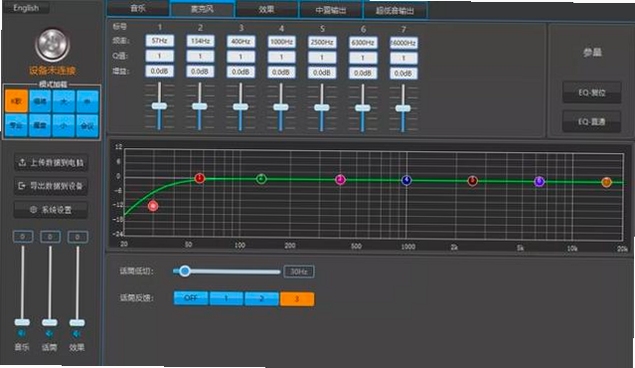Select magenta EQ node 3 on the curve
Image resolution: width=635 pixels, height=368 pixels.
[x=340, y=179]
